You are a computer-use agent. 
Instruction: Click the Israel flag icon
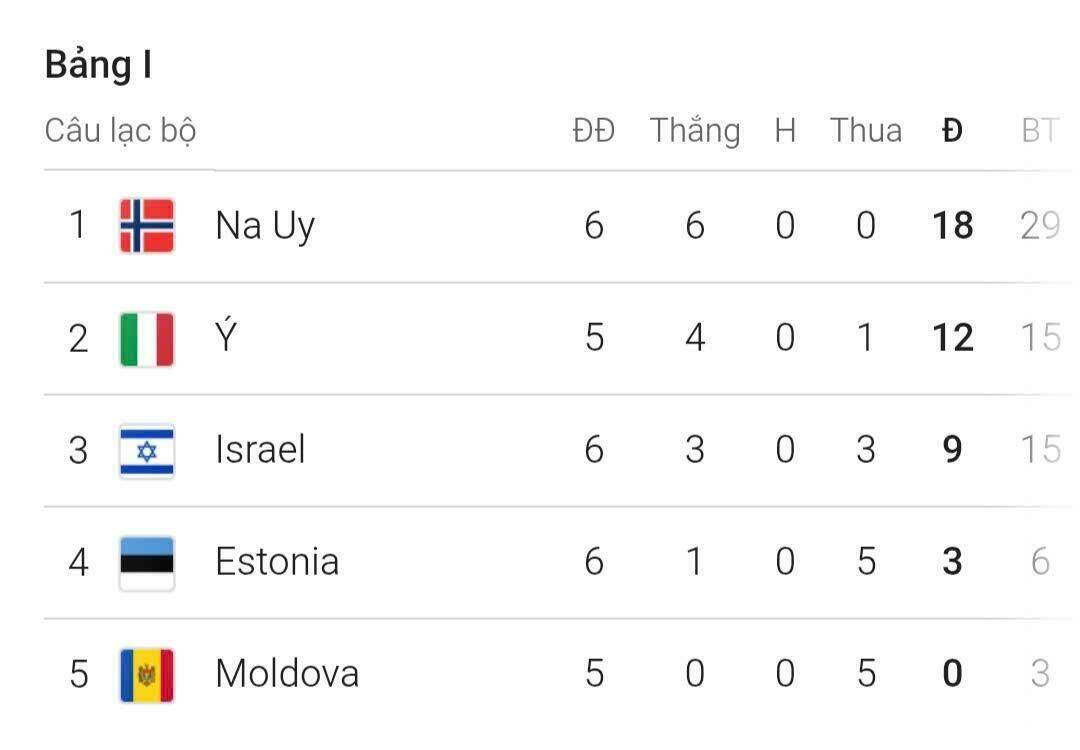147,451
